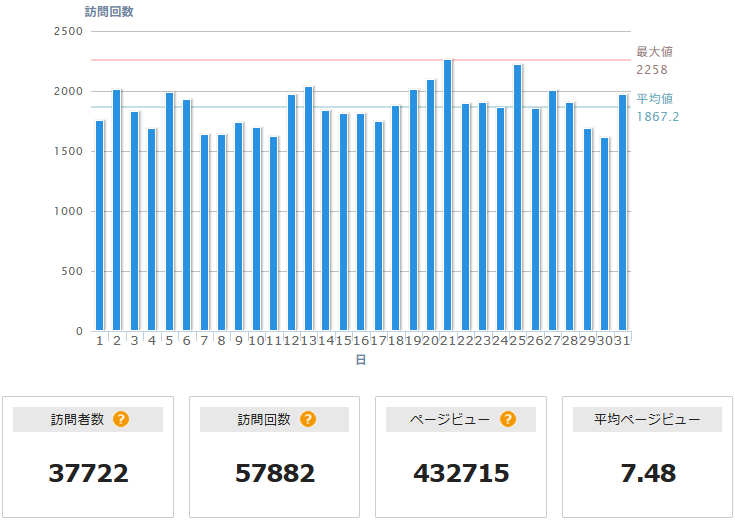Click the 平均値 label on the right
The image size is (735, 520).
(654, 98)
